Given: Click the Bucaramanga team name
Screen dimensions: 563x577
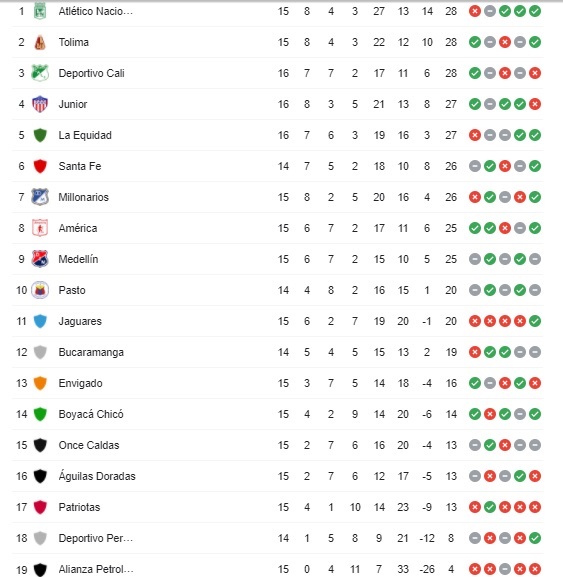Looking at the screenshot, I should pos(91,352).
